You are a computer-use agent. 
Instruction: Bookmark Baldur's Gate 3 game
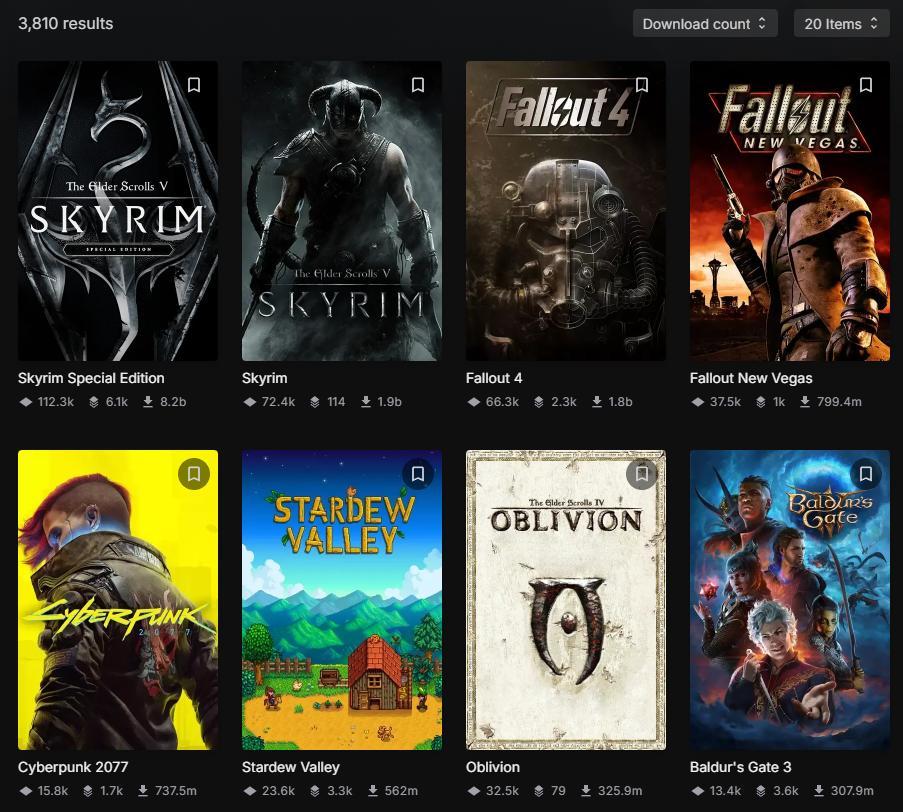866,474
